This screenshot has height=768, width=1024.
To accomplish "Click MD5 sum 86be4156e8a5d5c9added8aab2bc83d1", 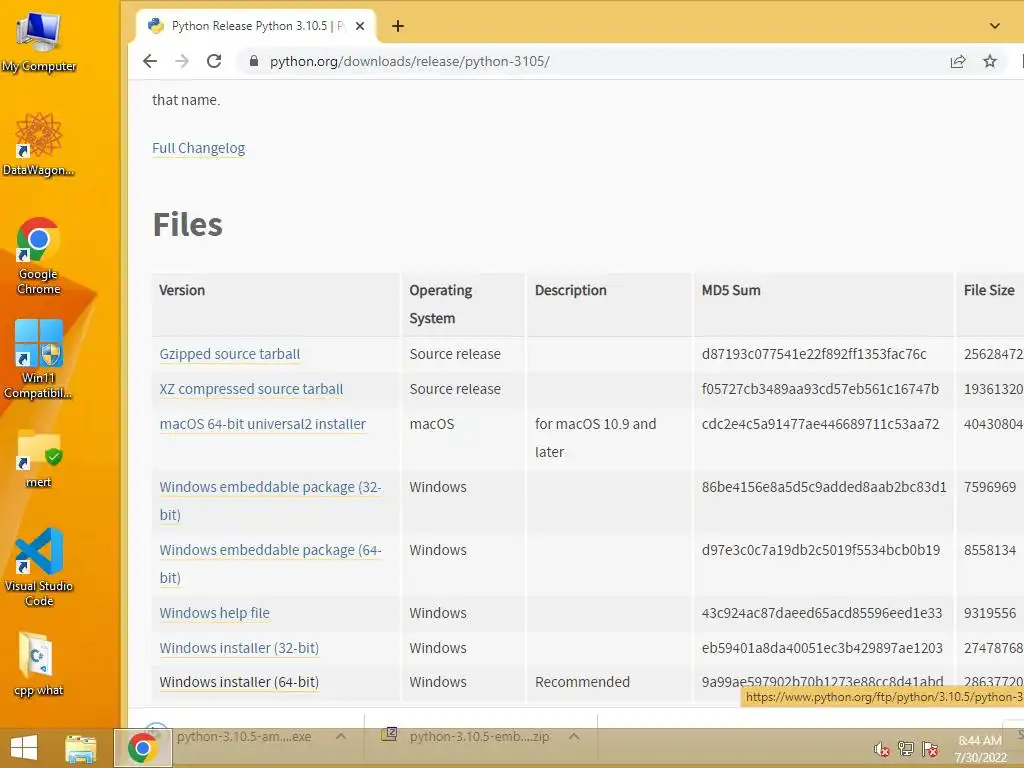I will [x=824, y=487].
